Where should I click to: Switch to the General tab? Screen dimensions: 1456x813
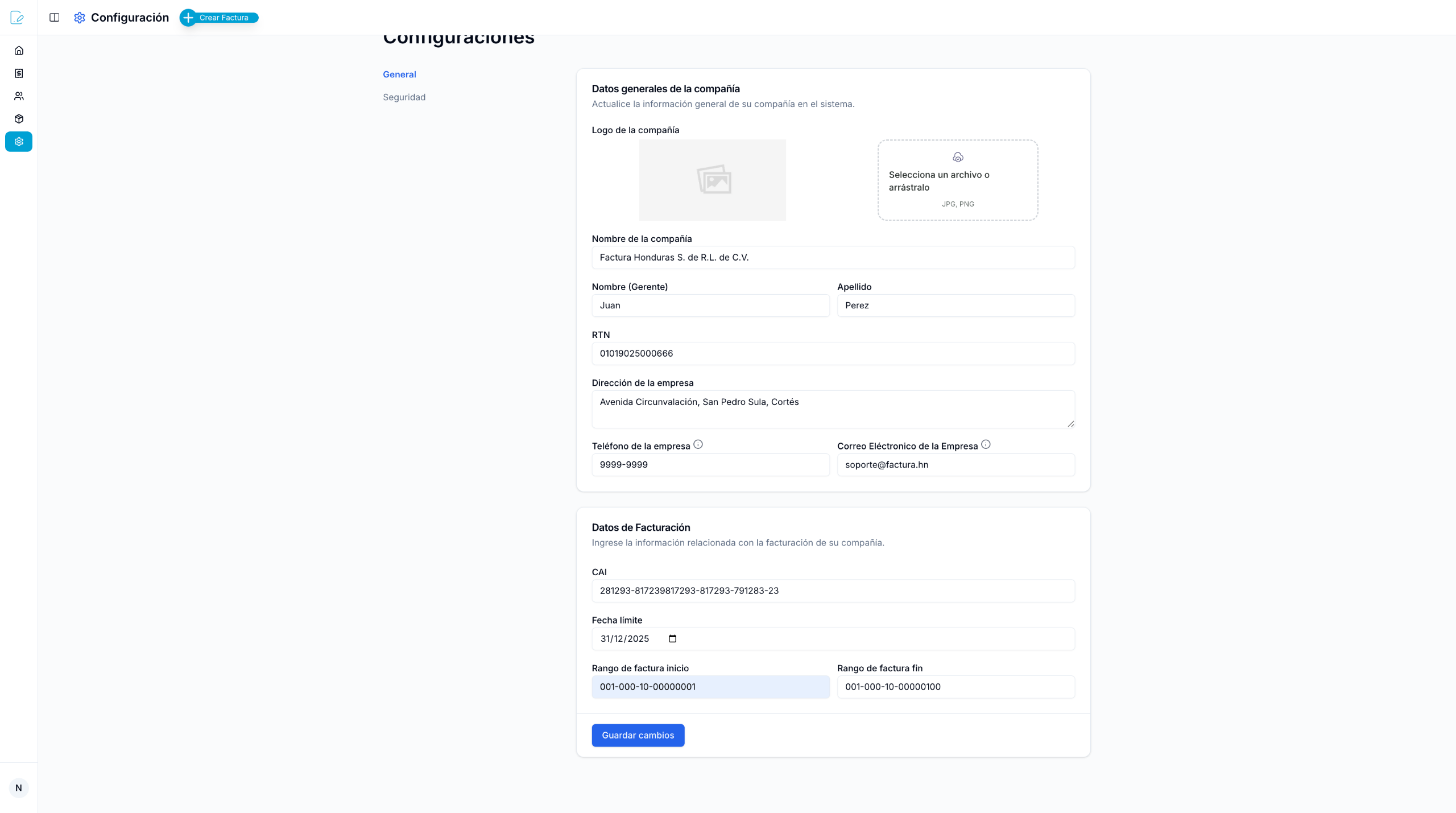[399, 75]
